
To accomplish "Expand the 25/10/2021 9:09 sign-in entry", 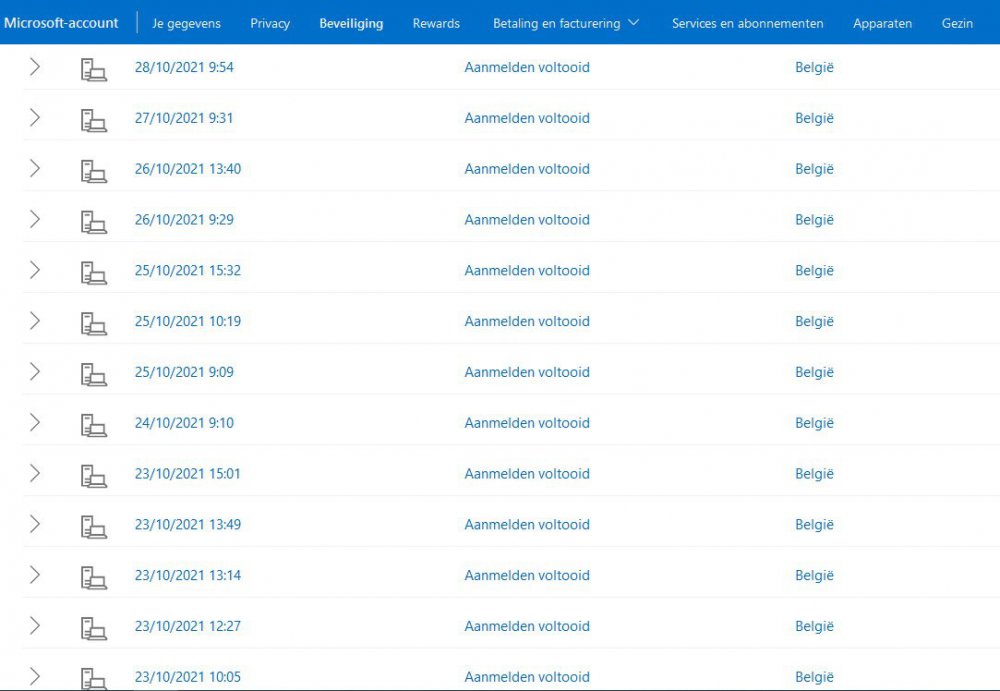I will click(35, 371).
